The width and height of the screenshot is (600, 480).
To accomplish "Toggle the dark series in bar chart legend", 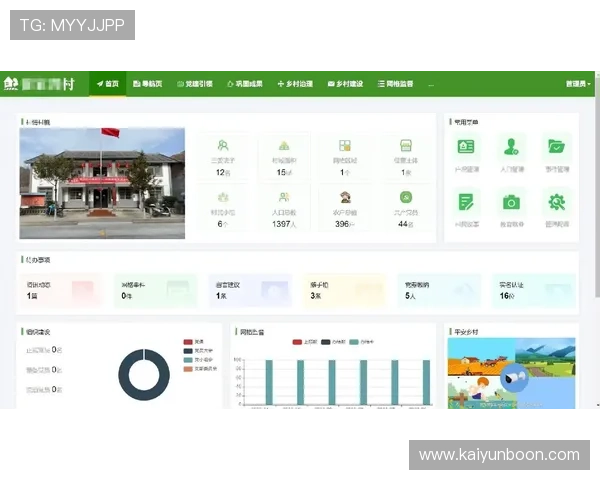I will coord(326,342).
